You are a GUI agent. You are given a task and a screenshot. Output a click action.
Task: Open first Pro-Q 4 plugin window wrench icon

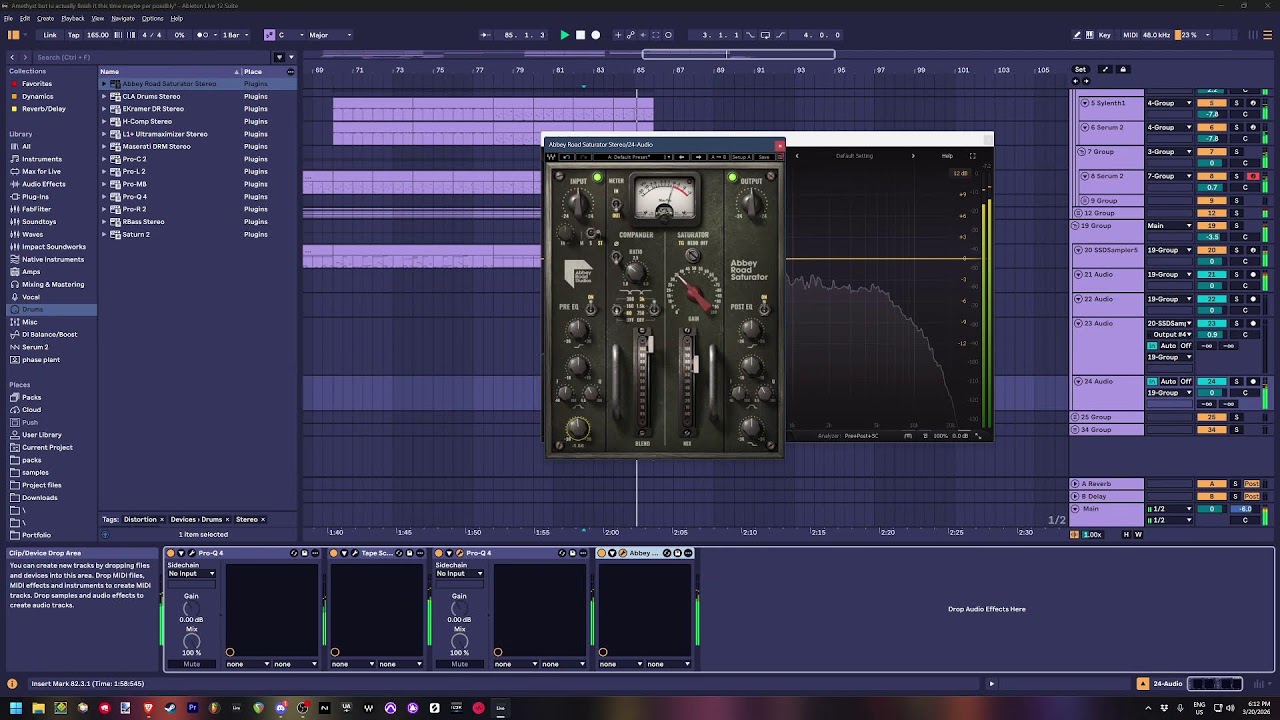[191, 553]
